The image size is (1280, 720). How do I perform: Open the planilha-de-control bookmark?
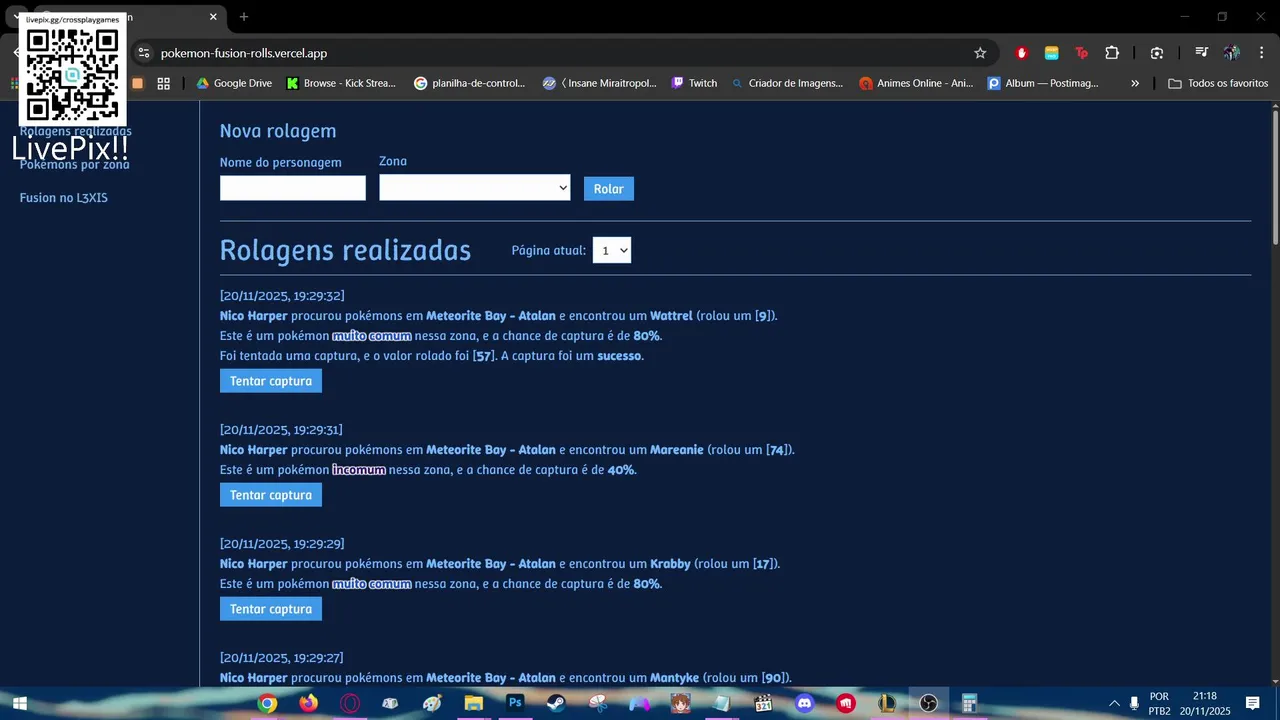pos(469,83)
